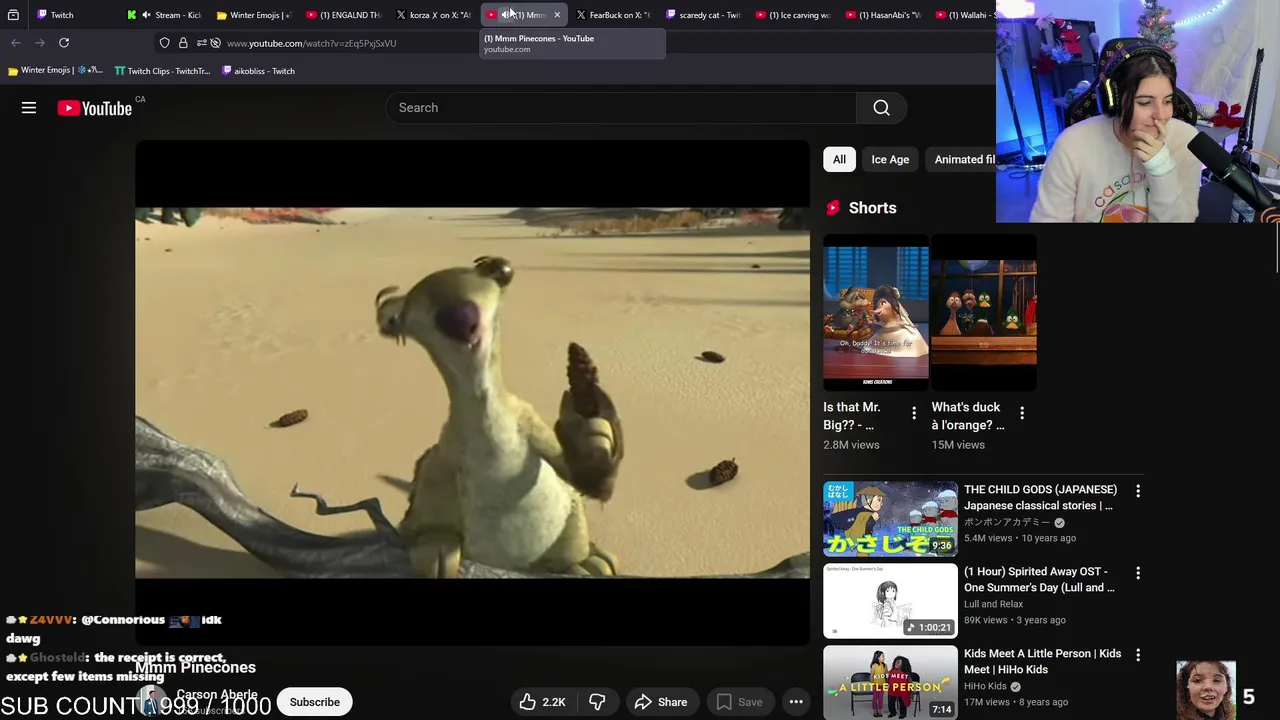Open the Lull and Relax channel

(x=993, y=604)
